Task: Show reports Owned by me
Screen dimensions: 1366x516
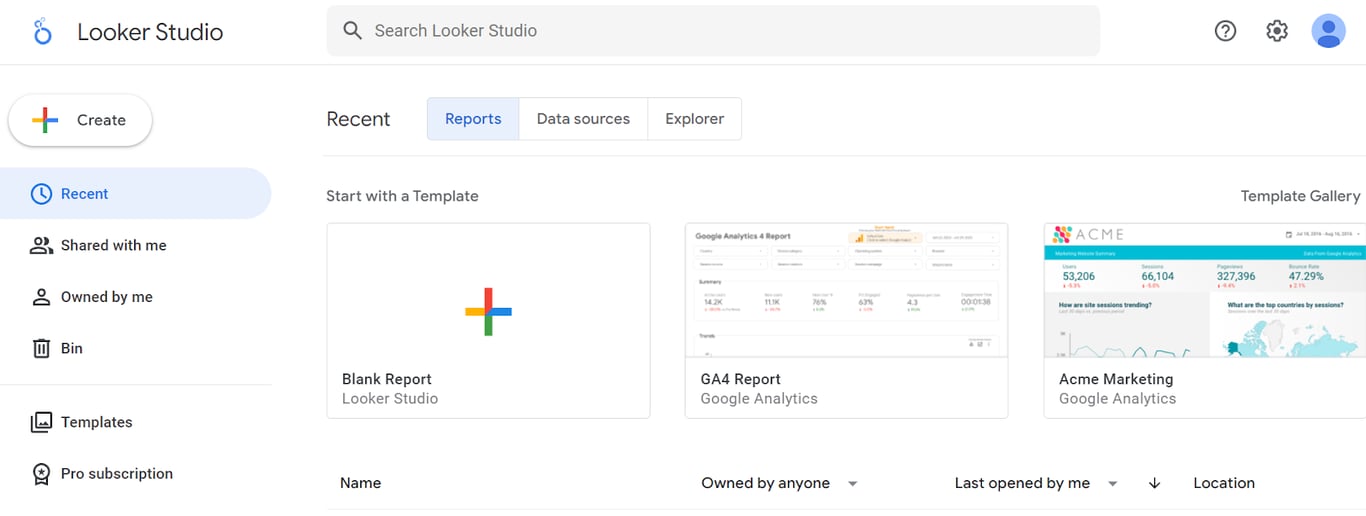Action: click(x=135, y=297)
